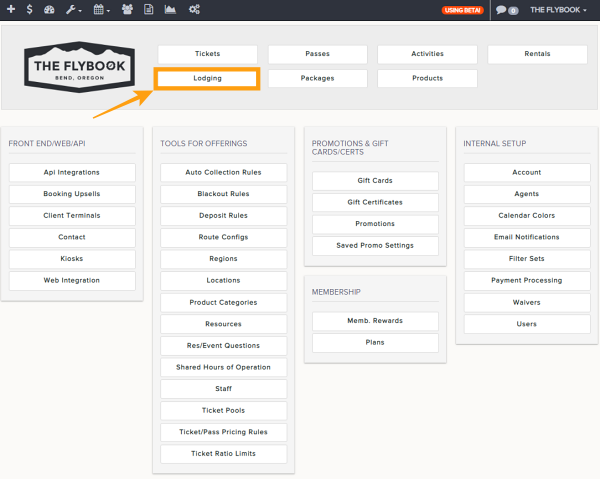Open the gears settings icon
Viewport: 600px width, 479px height.
(194, 9)
